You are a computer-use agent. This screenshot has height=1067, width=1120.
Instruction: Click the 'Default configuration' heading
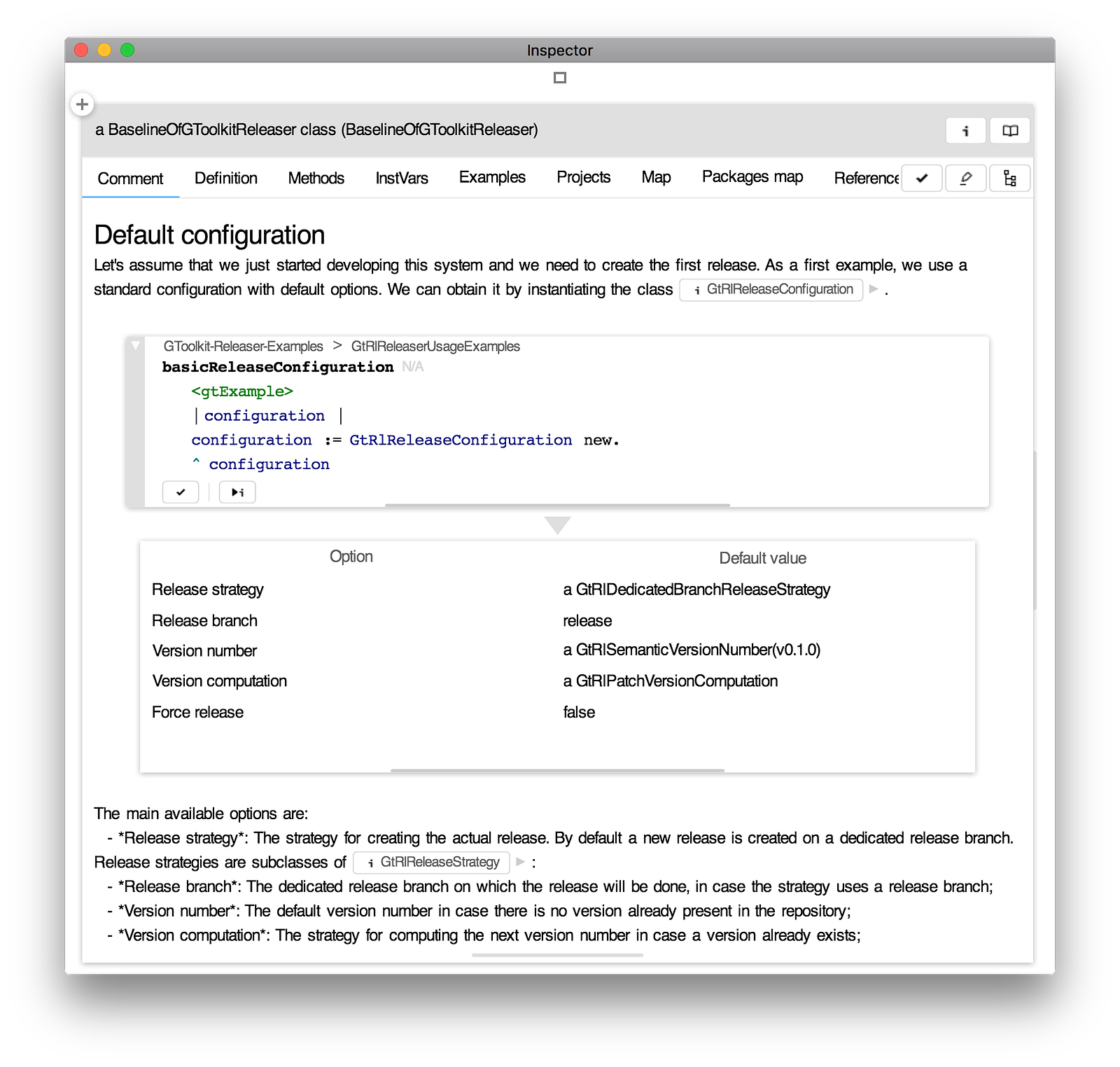(x=209, y=235)
